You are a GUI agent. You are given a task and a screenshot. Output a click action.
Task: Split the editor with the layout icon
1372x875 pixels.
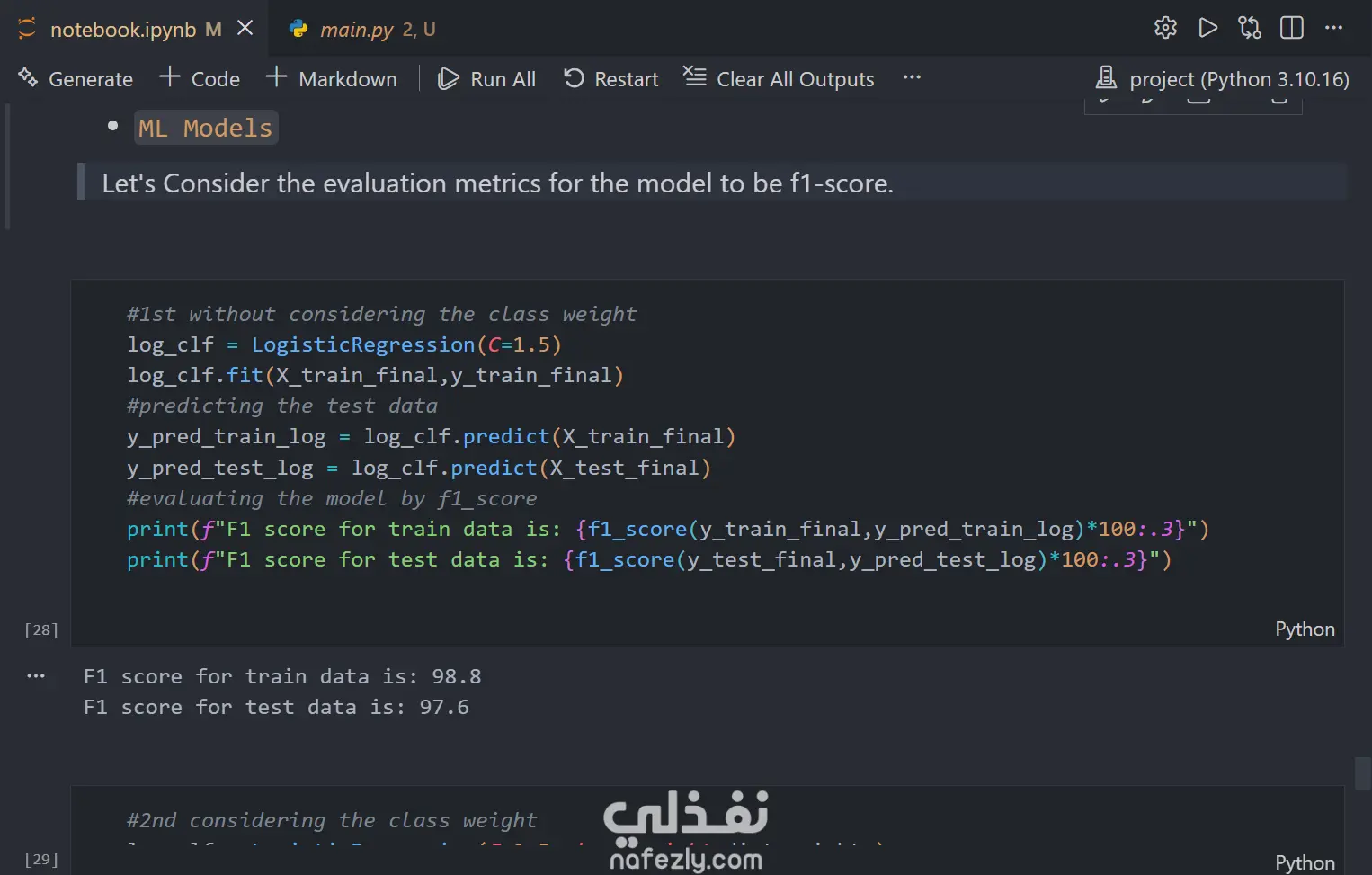click(x=1291, y=28)
